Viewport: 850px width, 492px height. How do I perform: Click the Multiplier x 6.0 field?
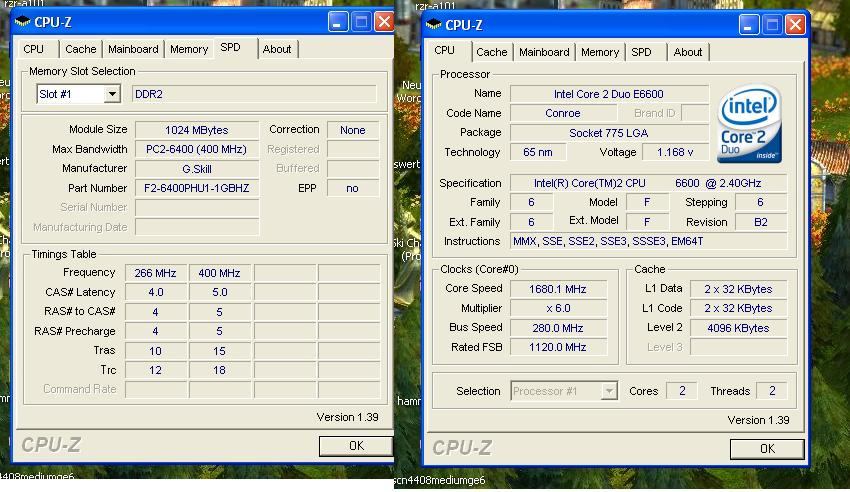[558, 308]
